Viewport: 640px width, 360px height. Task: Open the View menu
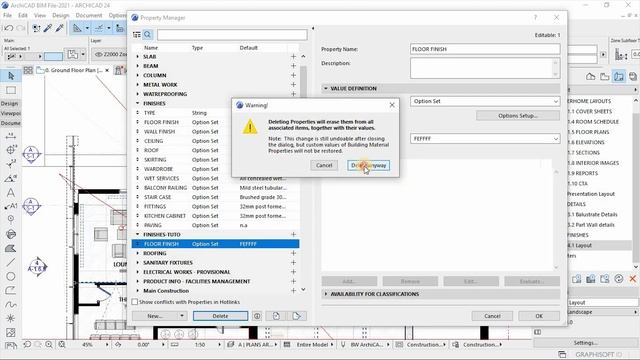coord(40,16)
